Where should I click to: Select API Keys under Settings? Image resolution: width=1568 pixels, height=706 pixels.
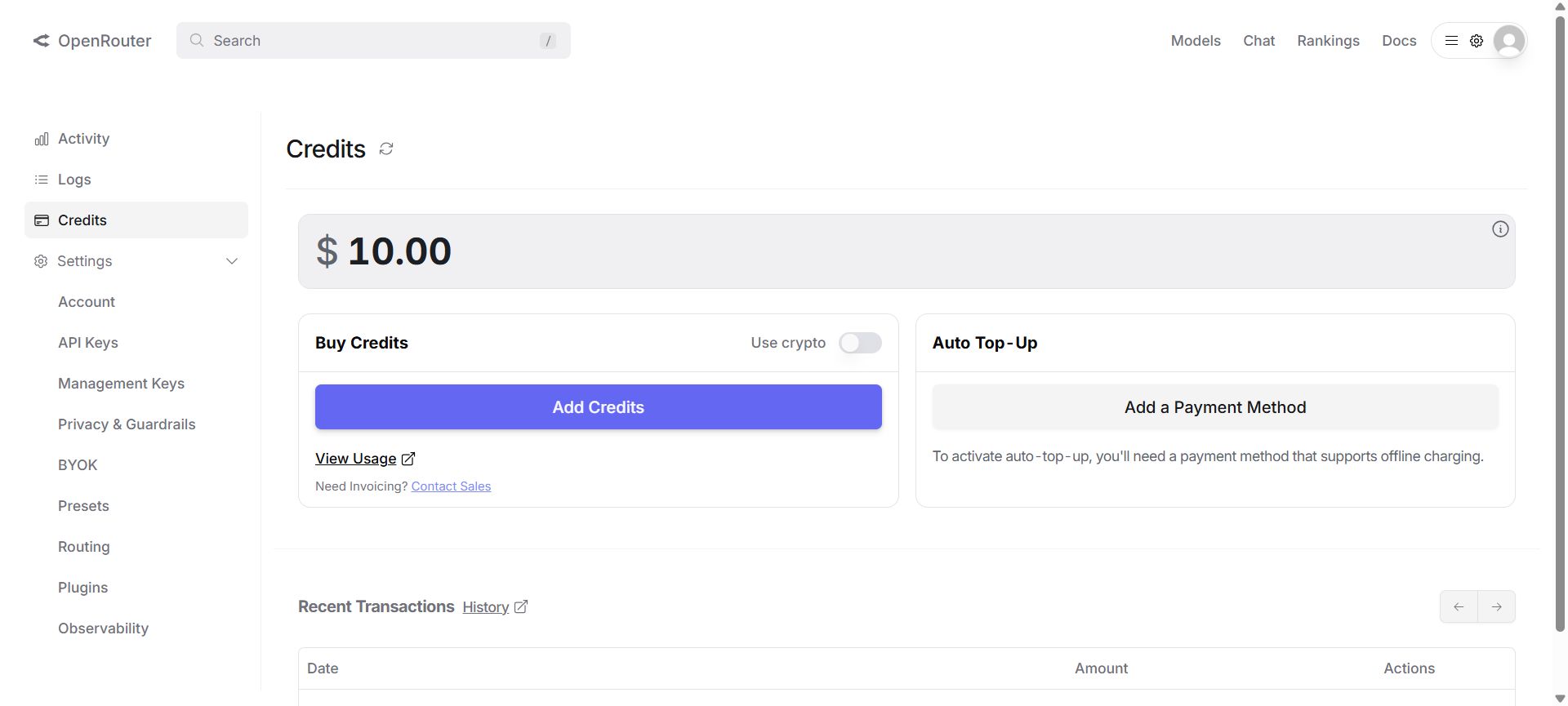click(x=88, y=343)
